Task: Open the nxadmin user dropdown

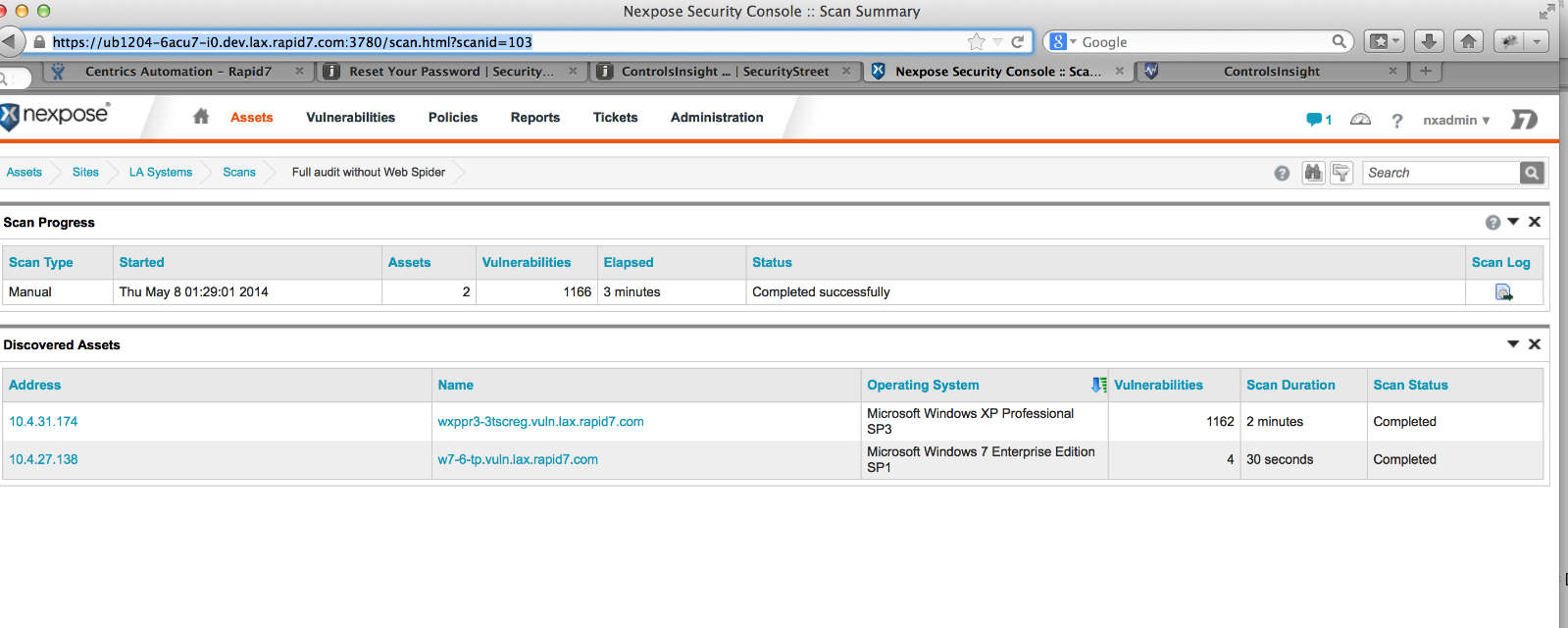Action: 1456,120
